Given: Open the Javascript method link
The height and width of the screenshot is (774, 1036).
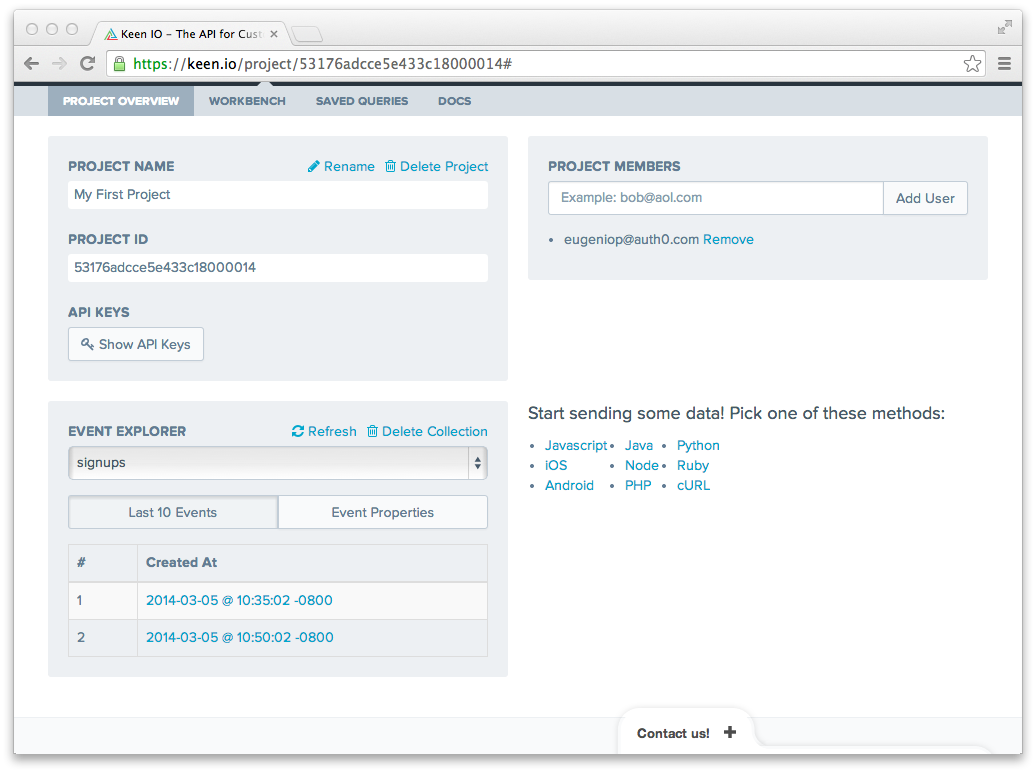Looking at the screenshot, I should [575, 445].
